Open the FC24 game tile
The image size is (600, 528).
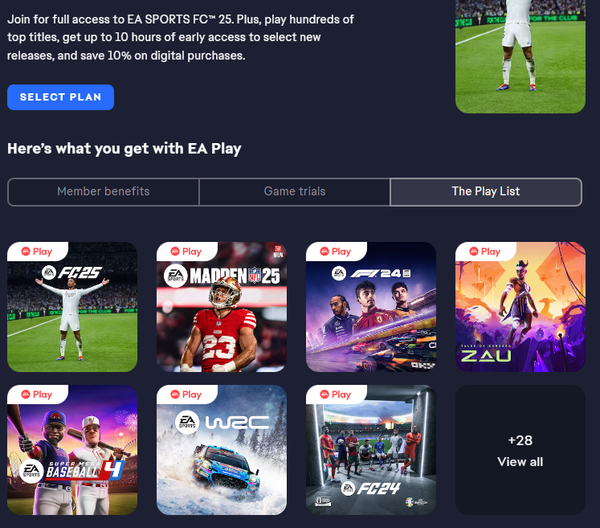(371, 450)
